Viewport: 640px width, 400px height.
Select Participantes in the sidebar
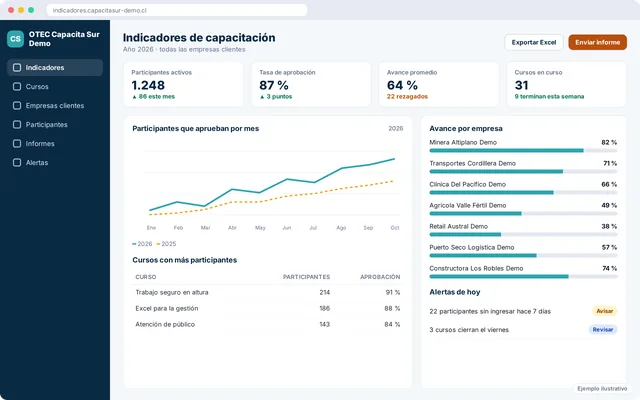pyautogui.click(x=55, y=124)
